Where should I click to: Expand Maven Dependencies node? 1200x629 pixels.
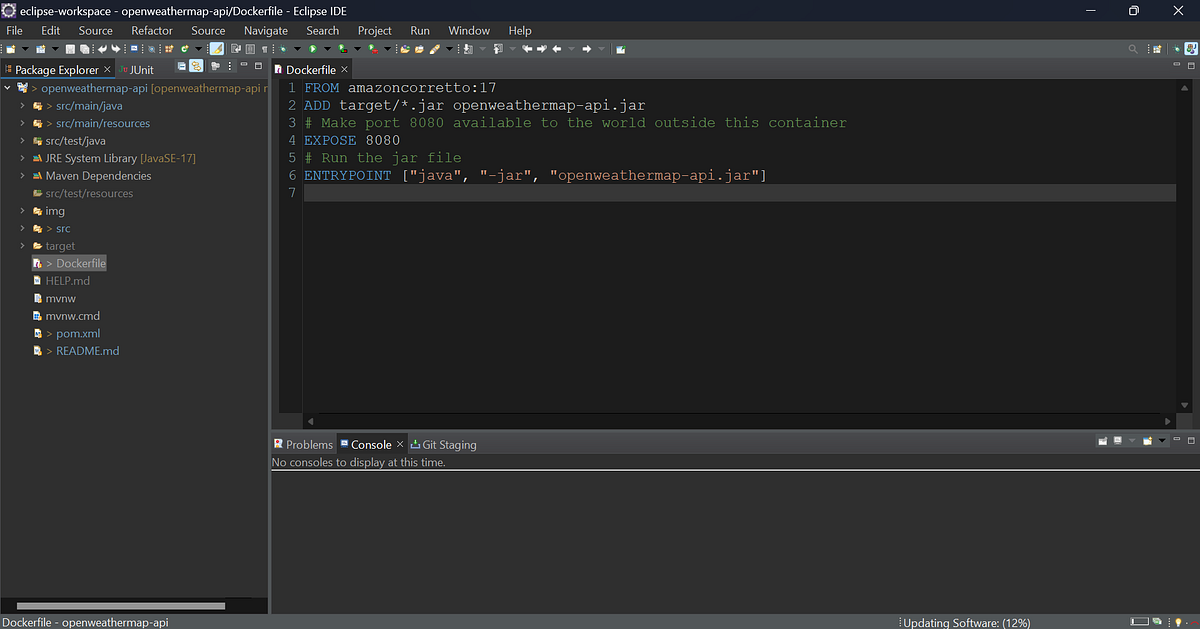22,175
